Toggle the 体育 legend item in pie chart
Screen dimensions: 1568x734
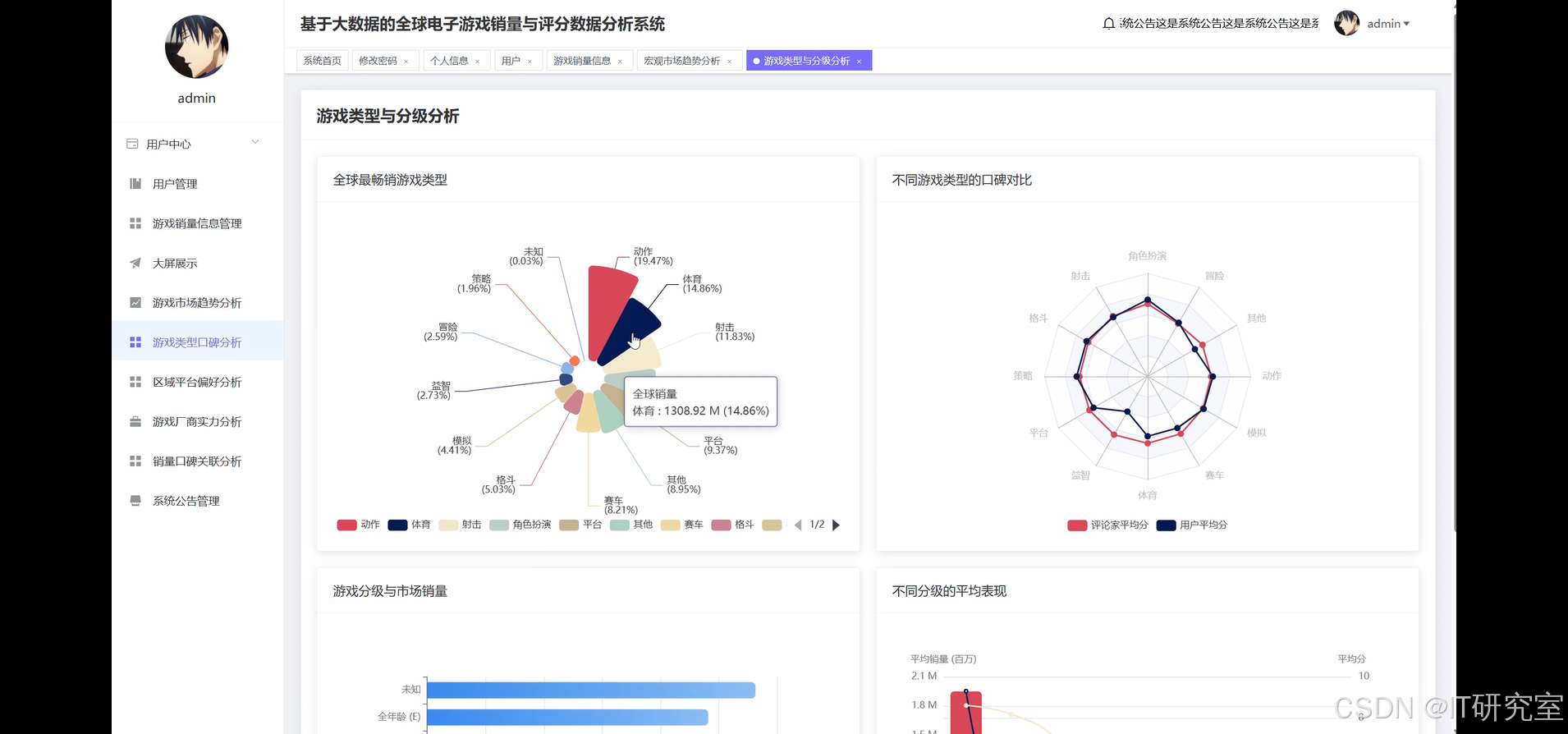tap(409, 525)
